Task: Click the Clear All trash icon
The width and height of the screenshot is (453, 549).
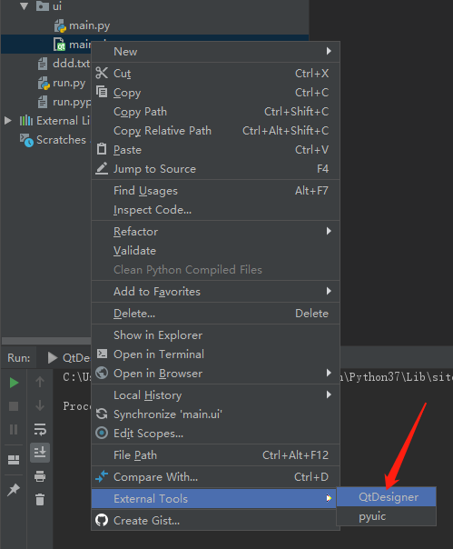Action: click(x=40, y=499)
